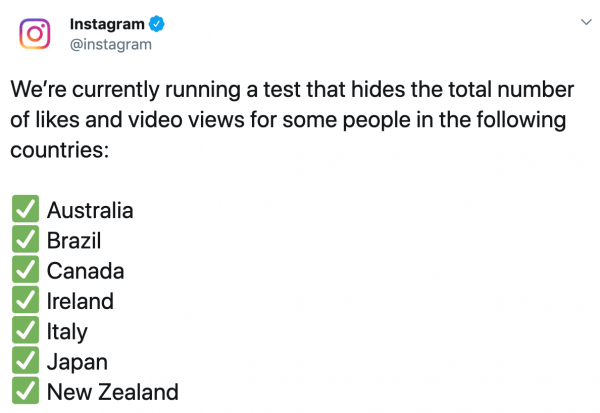Viewport: 600px width, 413px height.
Task: Select the word Brazil in the list
Action: pos(74,241)
